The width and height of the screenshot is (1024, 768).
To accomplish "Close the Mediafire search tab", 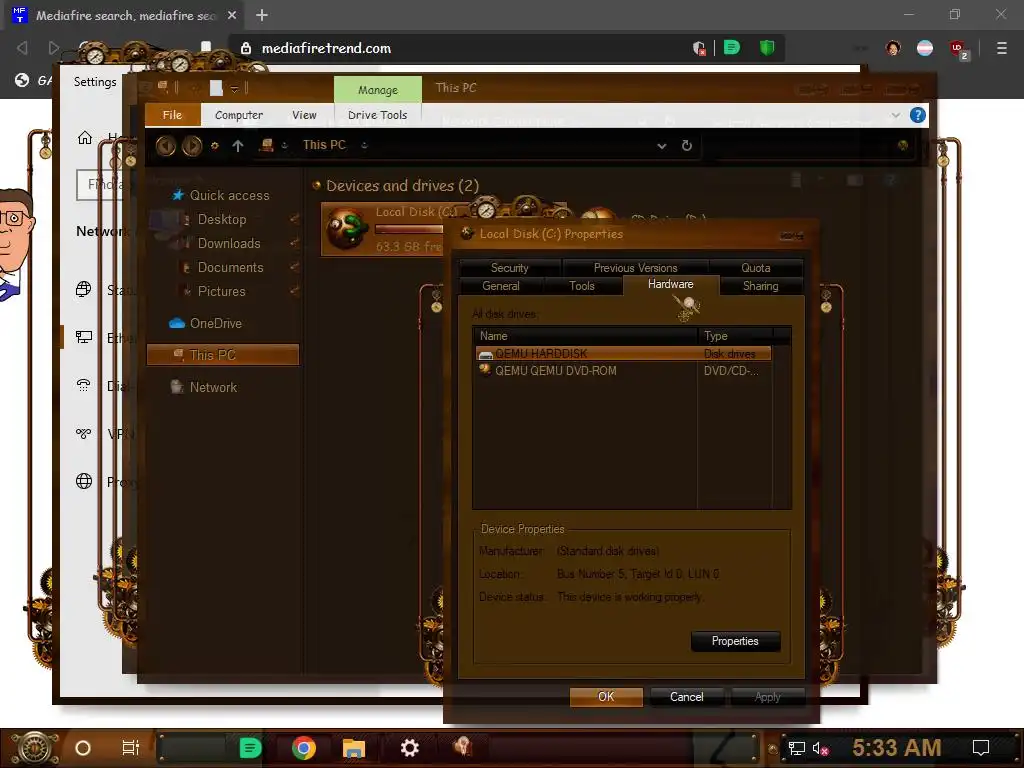I will pos(232,15).
